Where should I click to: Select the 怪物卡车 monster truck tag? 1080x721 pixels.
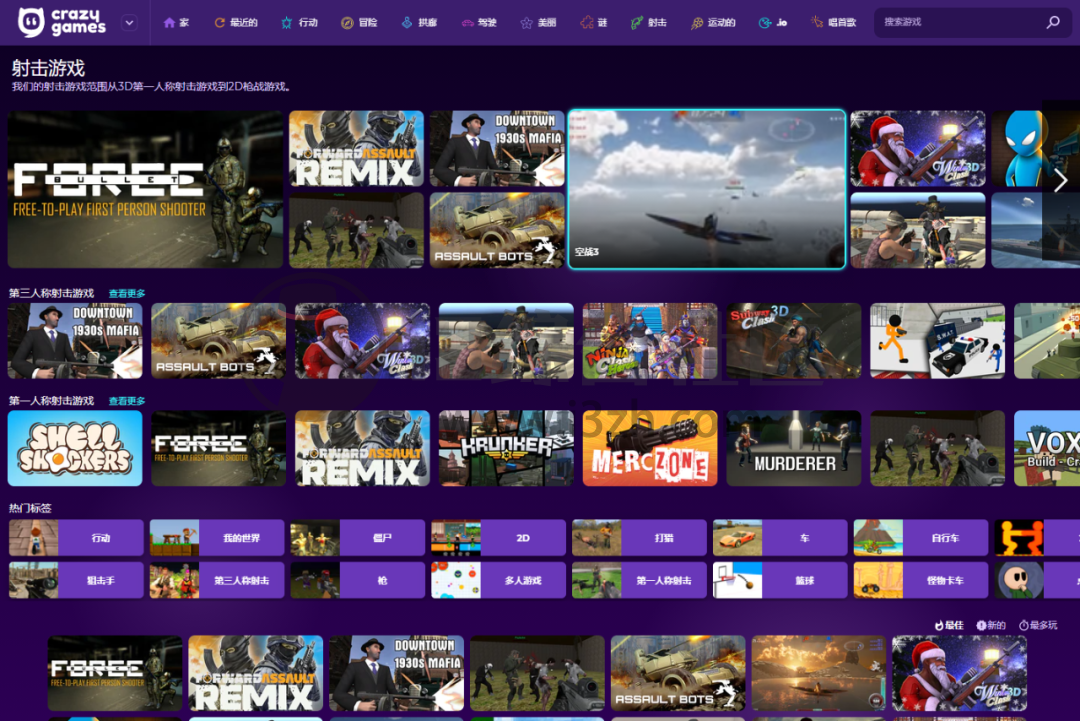[921, 581]
